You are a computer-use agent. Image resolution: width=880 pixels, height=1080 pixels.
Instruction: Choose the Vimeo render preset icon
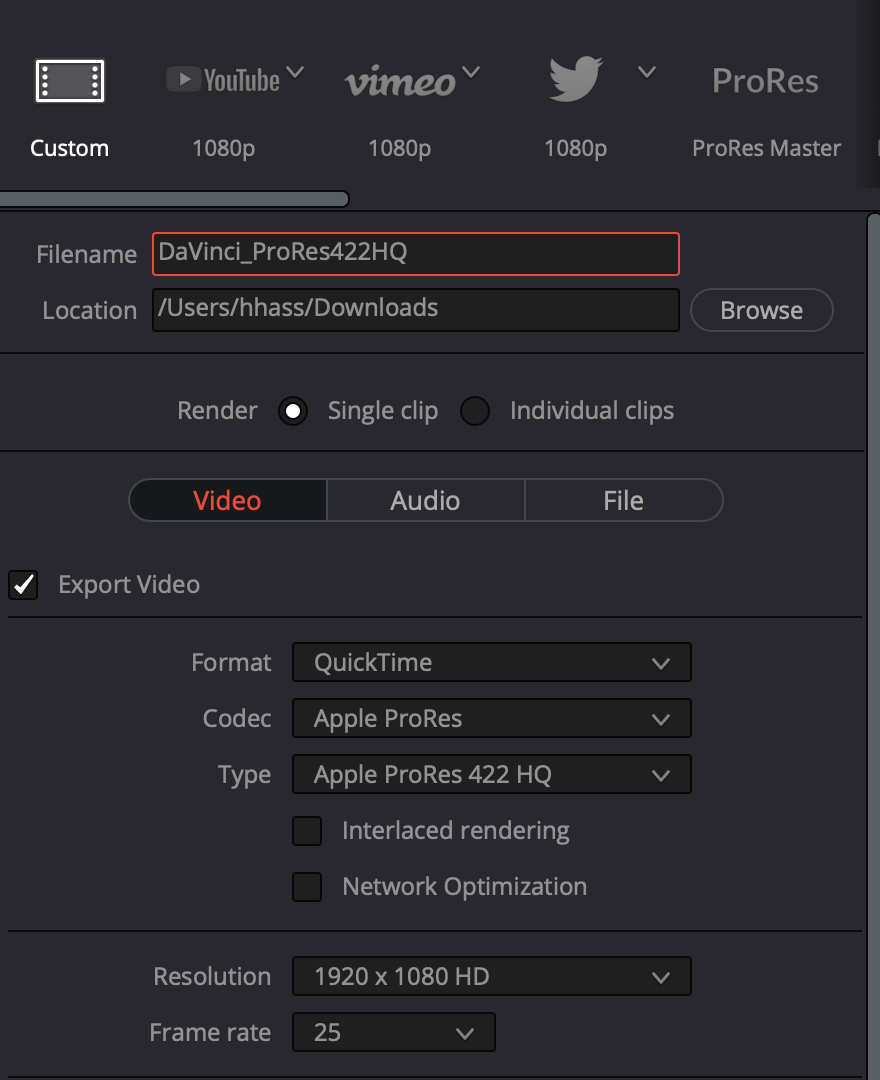pos(399,82)
